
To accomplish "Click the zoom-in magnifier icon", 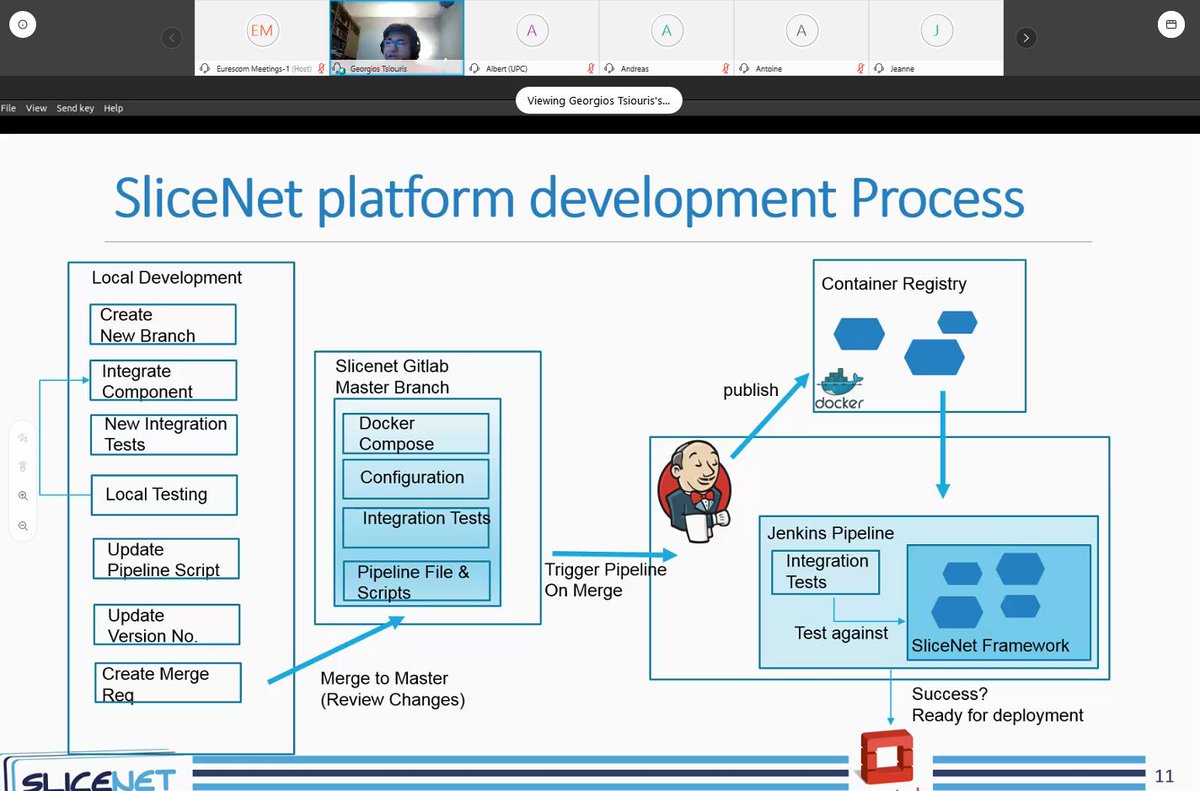I will [23, 495].
